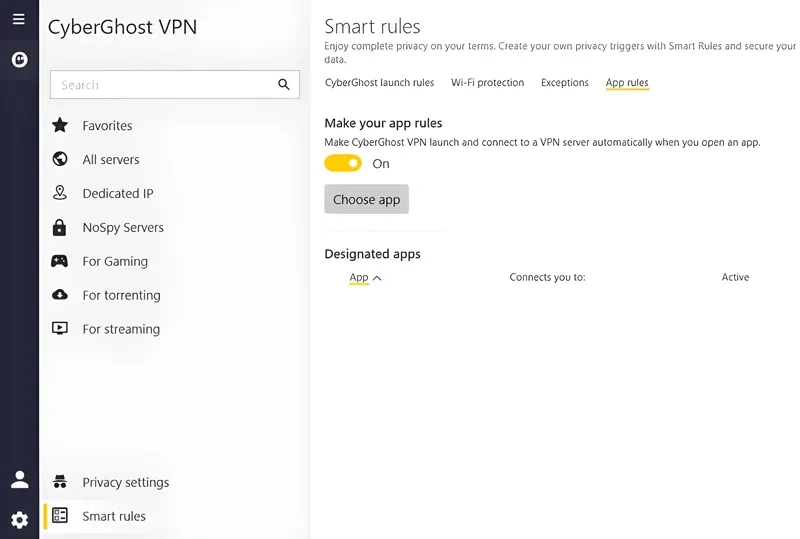
Task: Click the All servers globe icon
Action: 60,159
